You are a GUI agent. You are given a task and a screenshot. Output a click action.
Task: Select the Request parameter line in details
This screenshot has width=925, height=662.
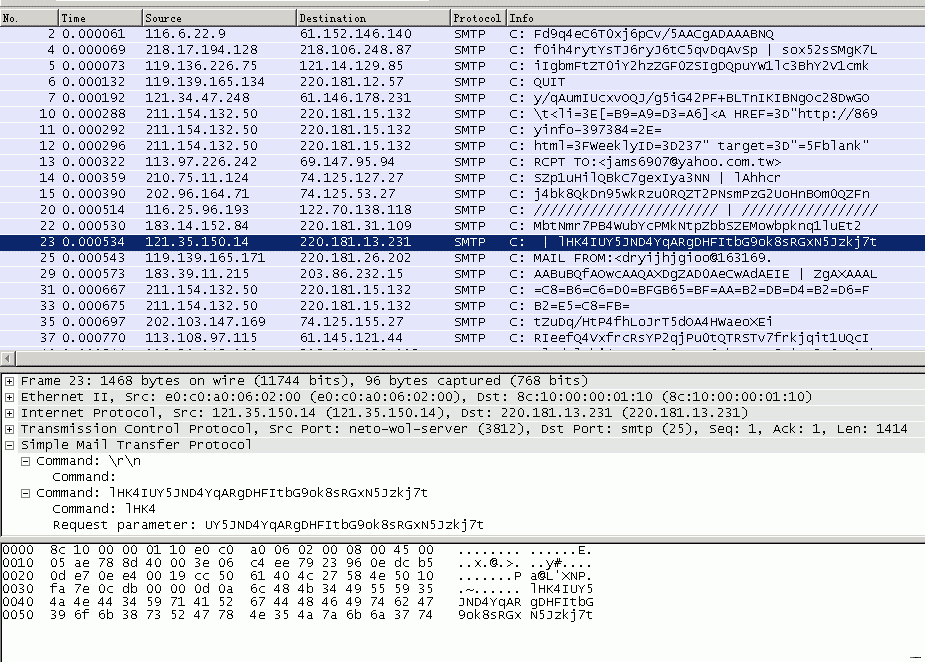268,524
